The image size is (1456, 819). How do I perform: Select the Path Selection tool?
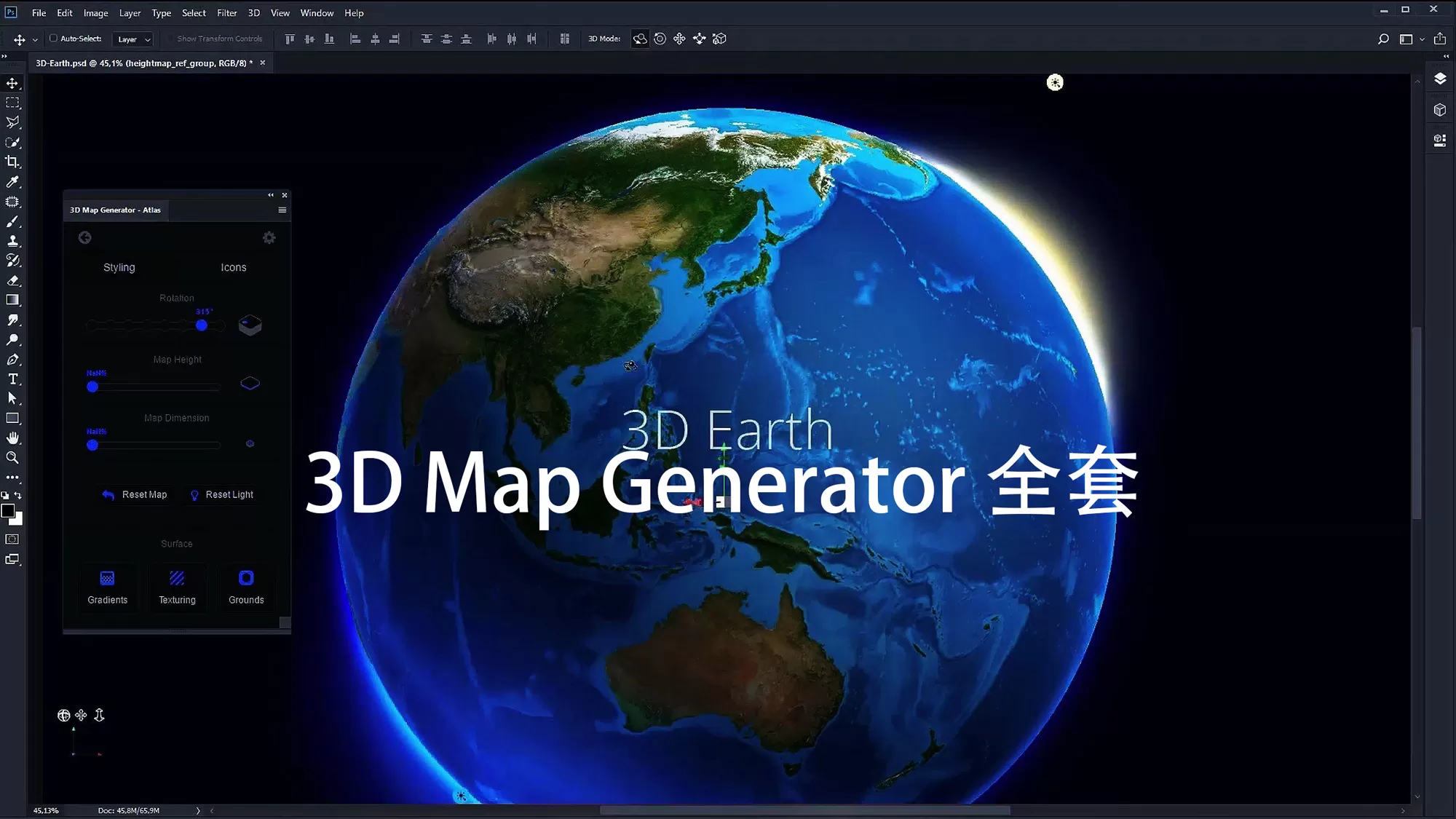click(x=12, y=399)
